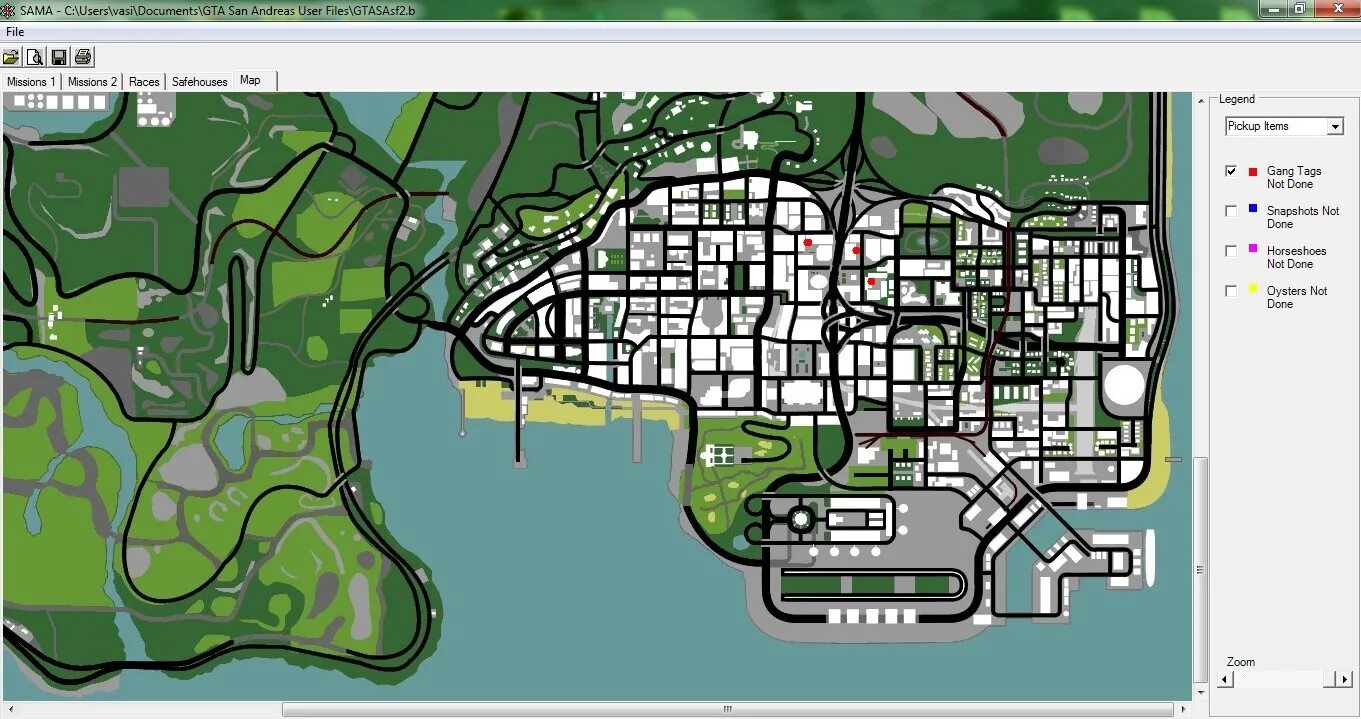Click the lowest red gang tag marker on map
This screenshot has height=719, width=1361.
coord(871,282)
